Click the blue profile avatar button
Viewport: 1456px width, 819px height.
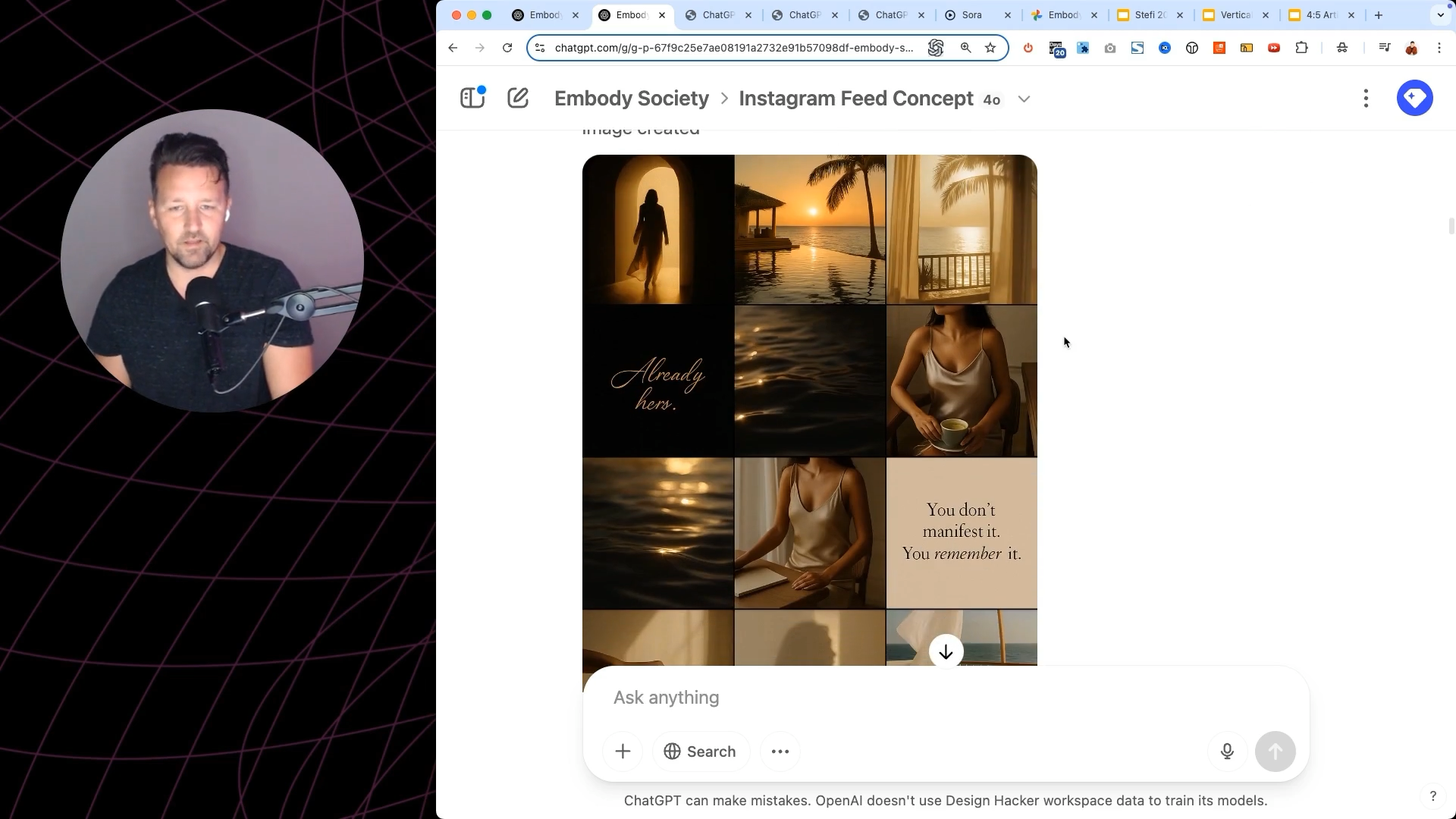(1414, 98)
